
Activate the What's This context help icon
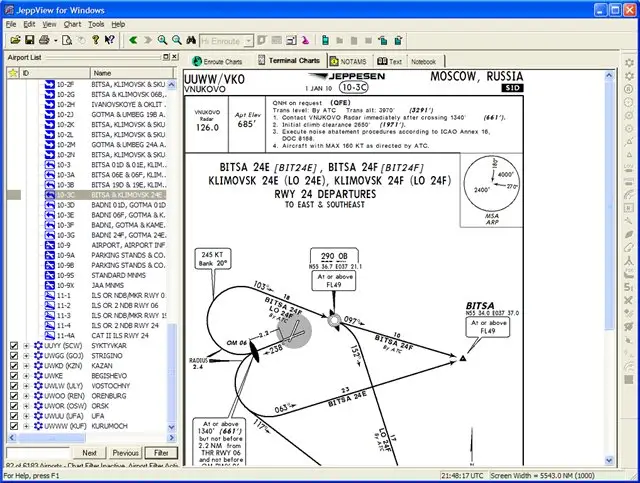(x=109, y=40)
